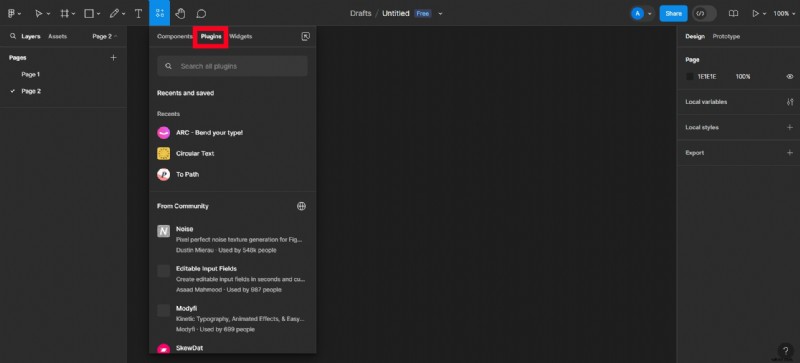Viewport: 800px width, 363px height.
Task: Switch to the Layers tab
Action: click(x=31, y=36)
